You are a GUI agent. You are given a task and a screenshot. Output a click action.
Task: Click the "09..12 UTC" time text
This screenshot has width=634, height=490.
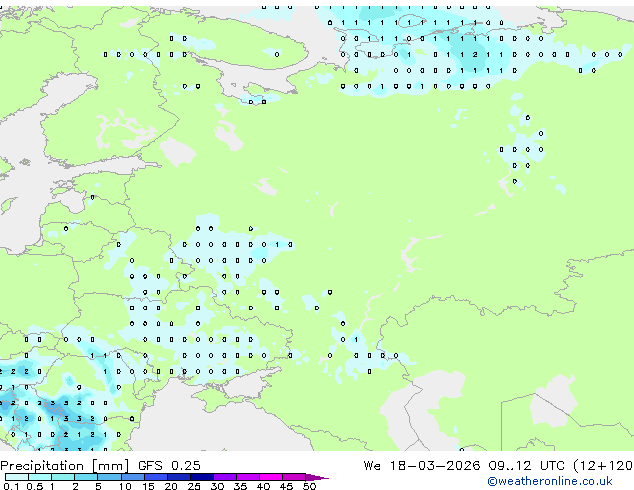(526, 465)
